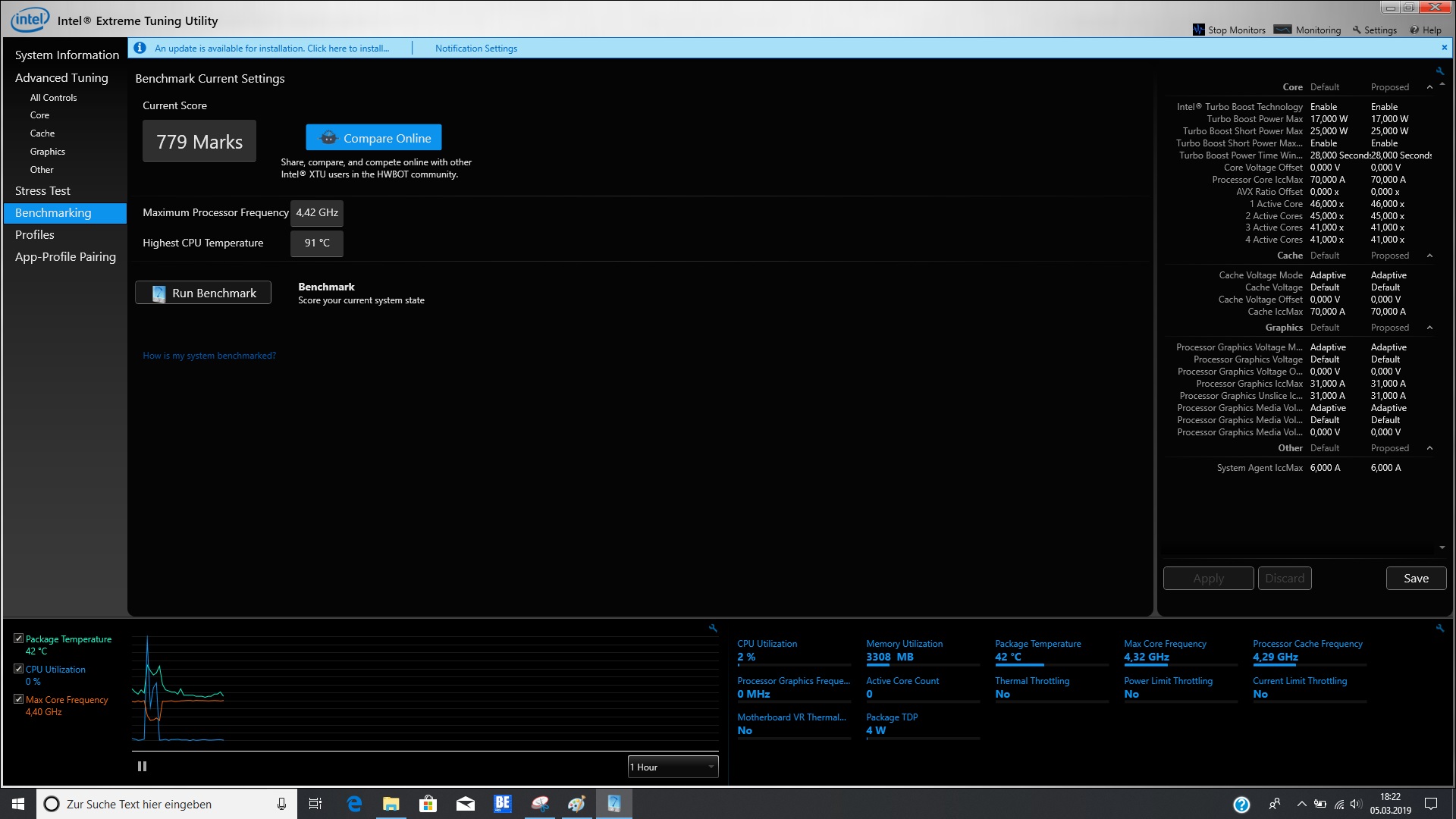This screenshot has width=1456, height=819.
Task: Pause the monitoring graph
Action: coord(142,767)
